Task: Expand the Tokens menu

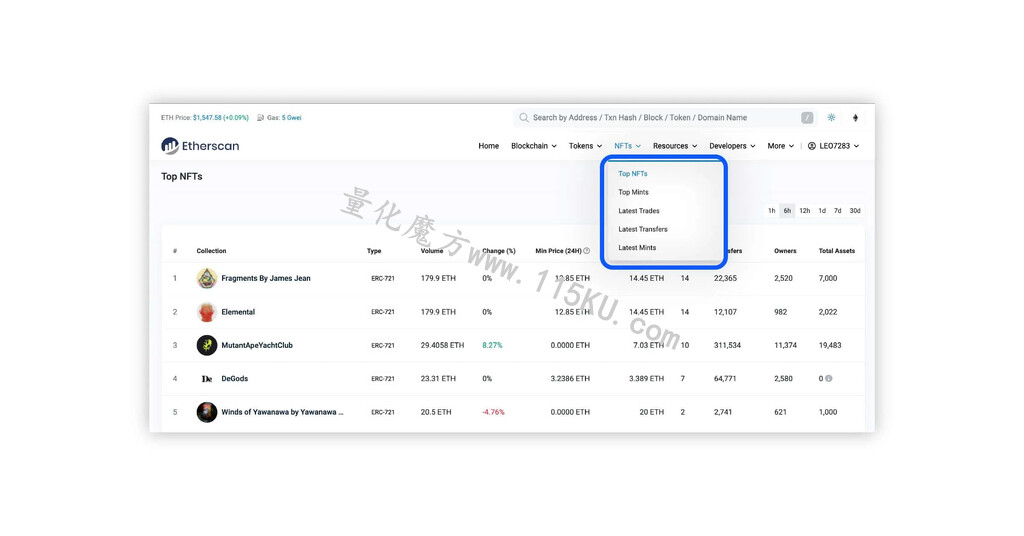Action: tap(585, 146)
